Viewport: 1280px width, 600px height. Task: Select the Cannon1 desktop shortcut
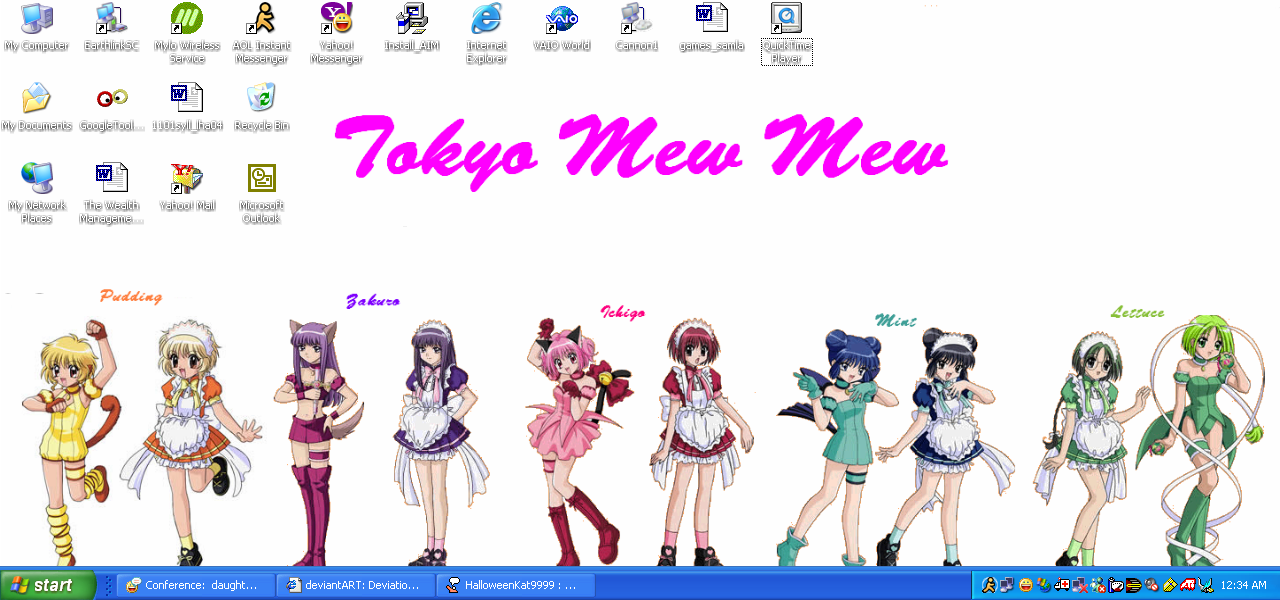[x=637, y=28]
